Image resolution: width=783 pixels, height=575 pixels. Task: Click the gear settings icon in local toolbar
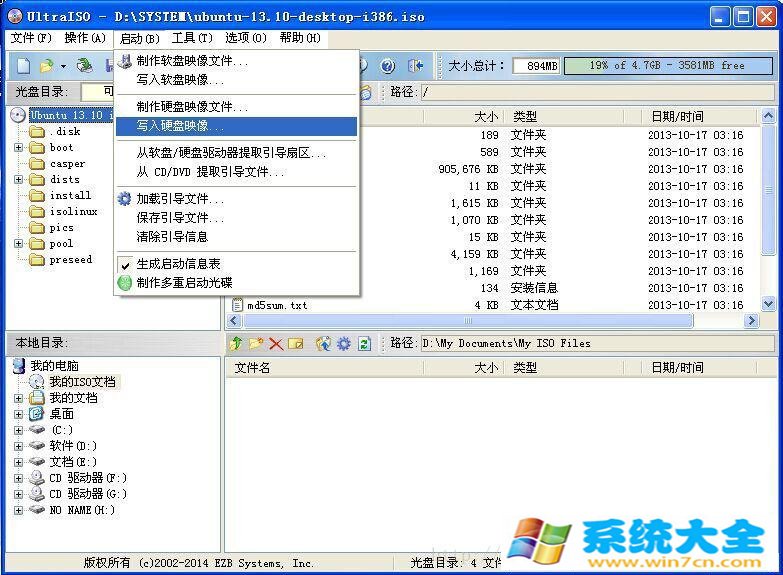tap(343, 343)
